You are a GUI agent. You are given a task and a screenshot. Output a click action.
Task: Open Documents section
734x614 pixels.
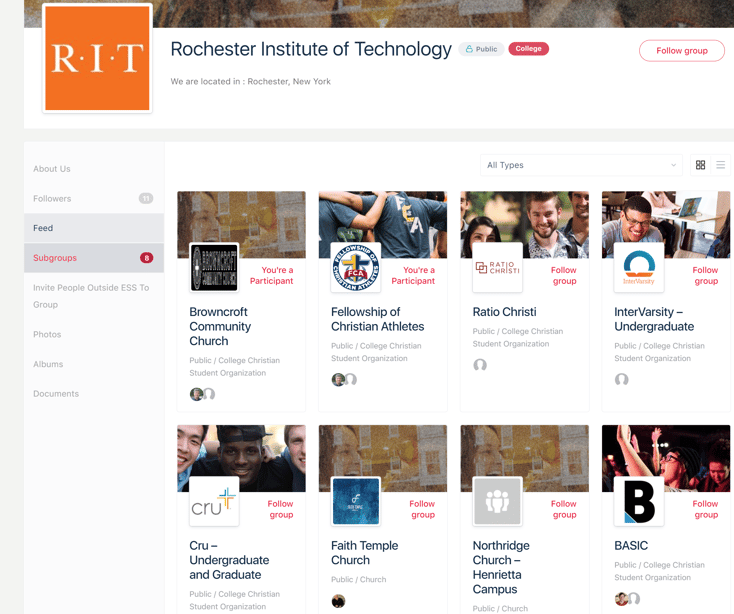point(56,394)
